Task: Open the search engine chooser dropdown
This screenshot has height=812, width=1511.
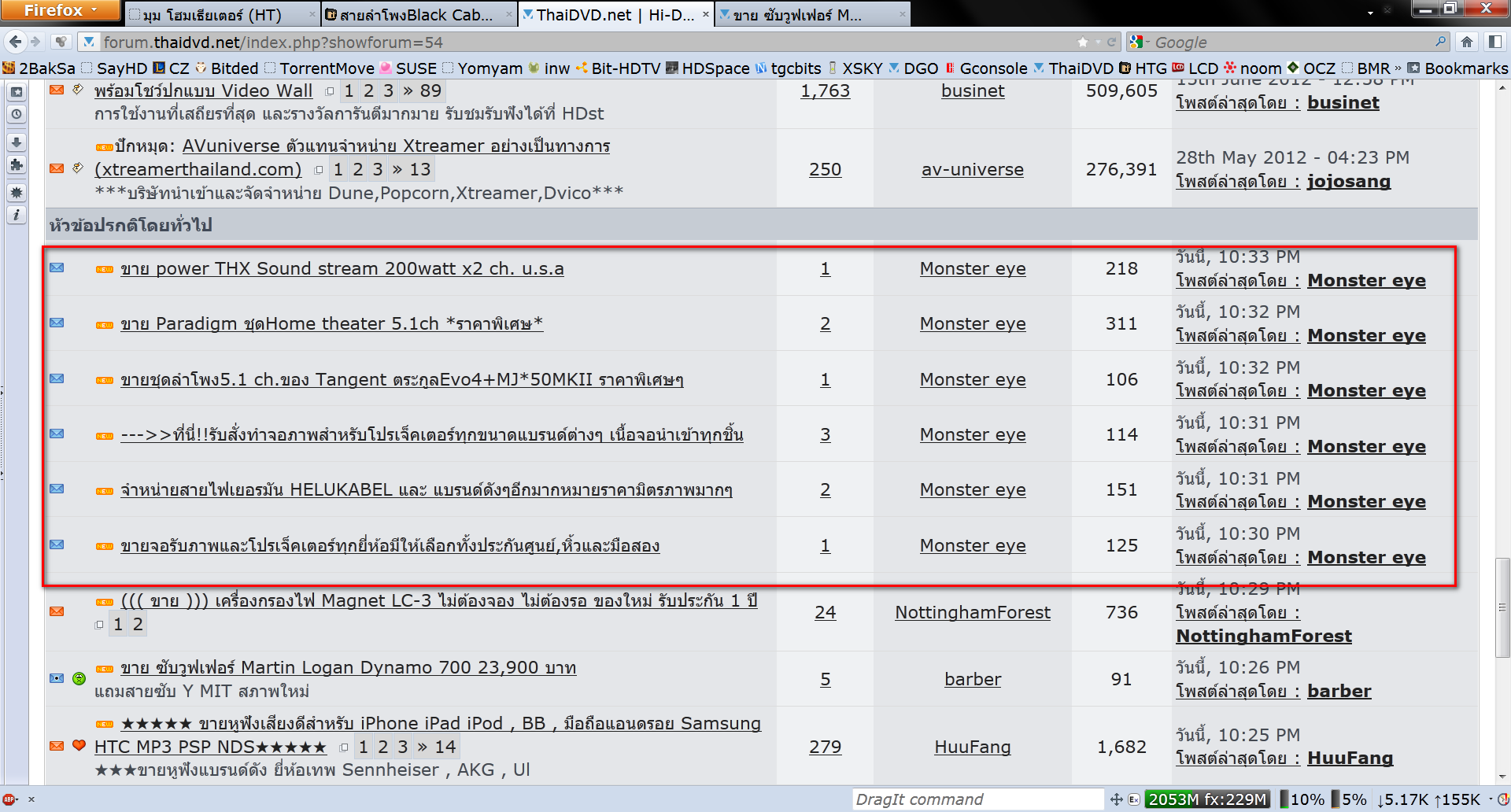Action: 1138,42
